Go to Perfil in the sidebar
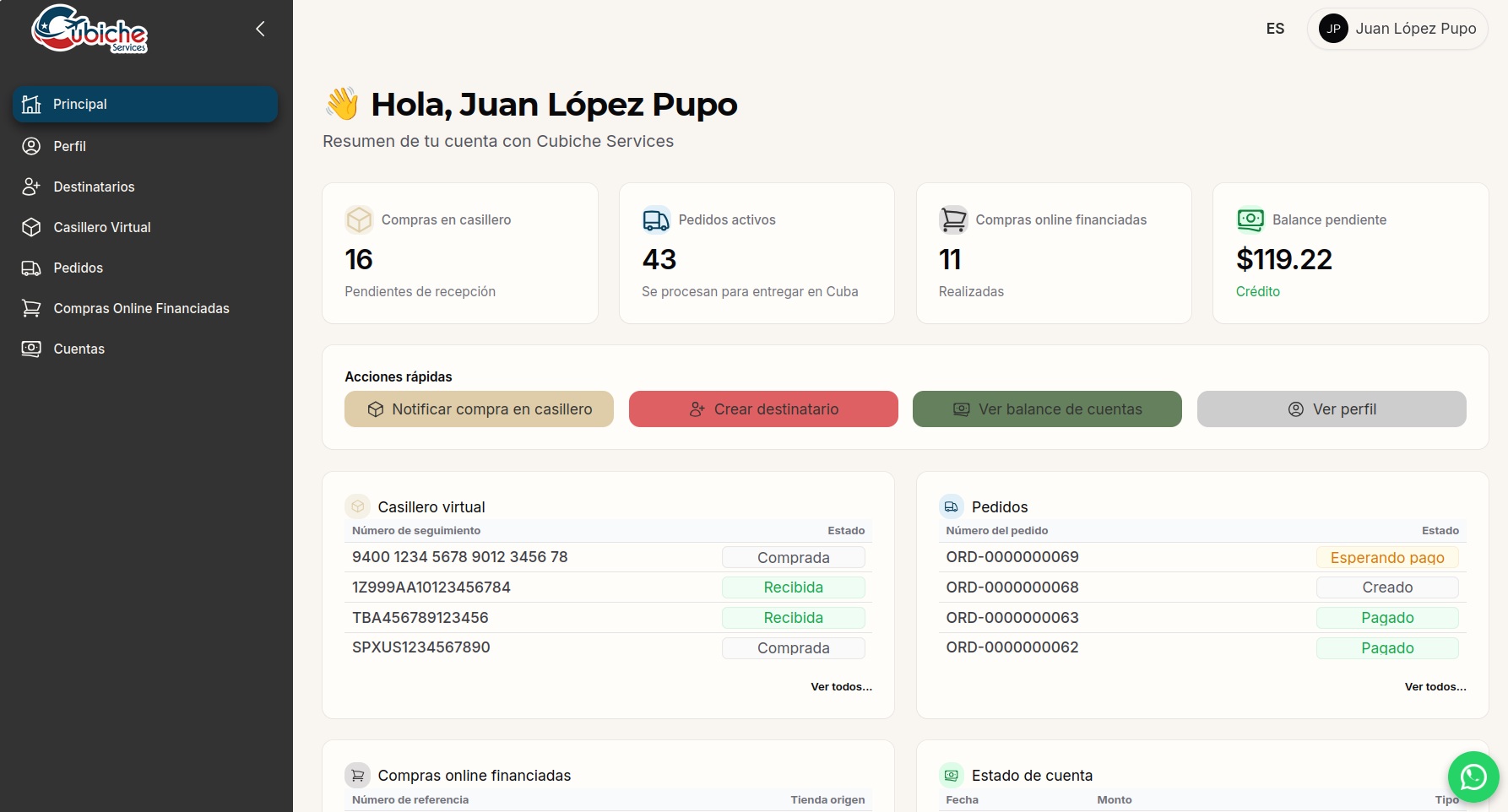Viewport: 1508px width, 812px height. pyautogui.click(x=145, y=146)
